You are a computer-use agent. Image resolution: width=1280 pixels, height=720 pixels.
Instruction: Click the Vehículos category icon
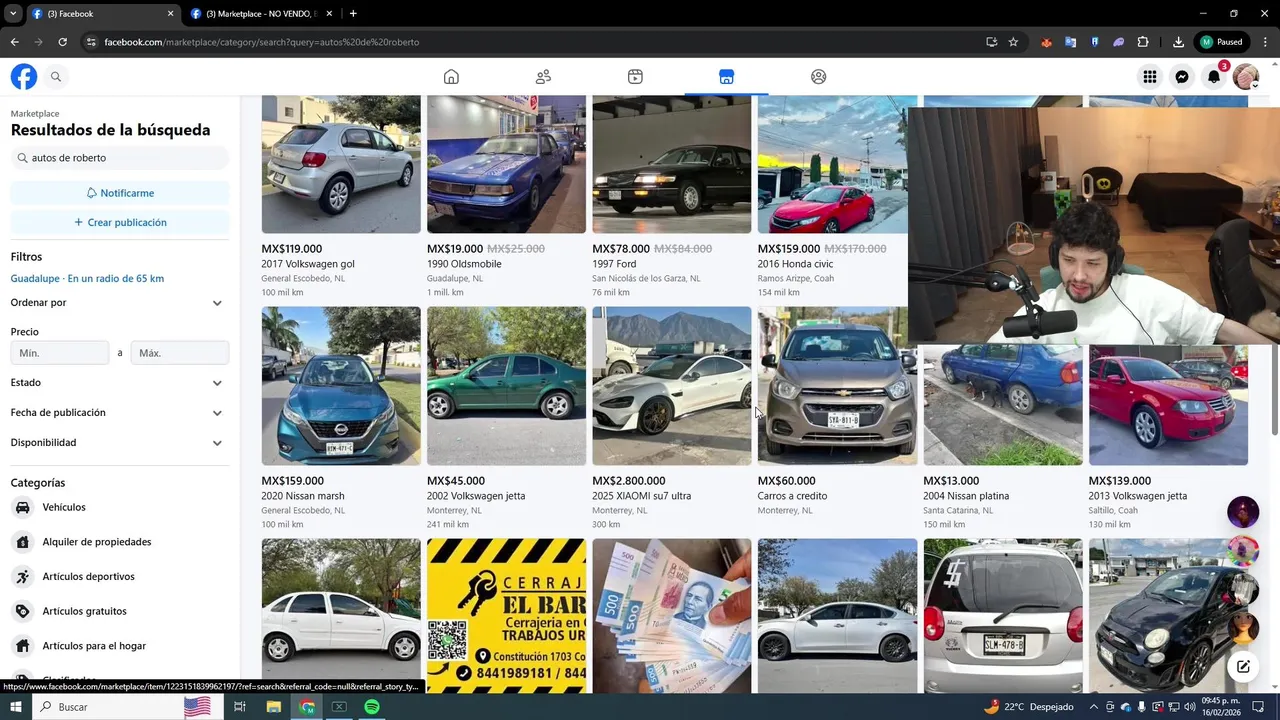tap(23, 507)
